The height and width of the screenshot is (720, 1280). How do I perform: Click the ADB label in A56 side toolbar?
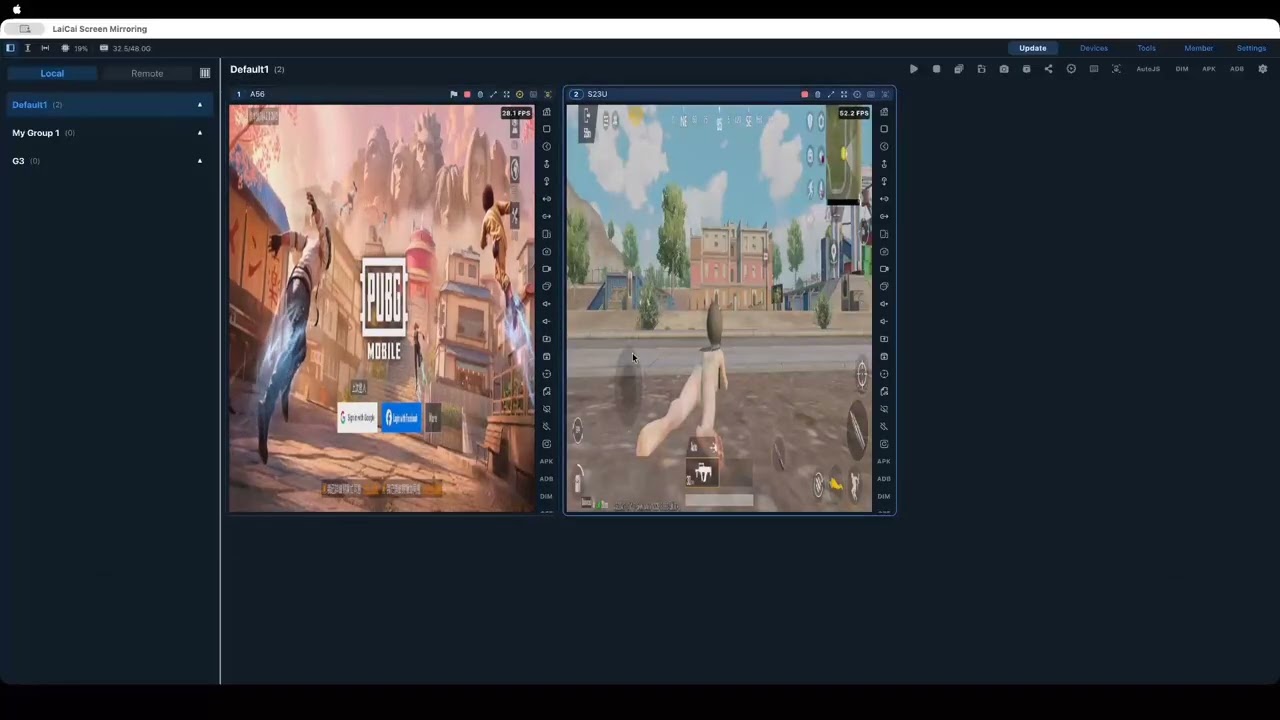pyautogui.click(x=546, y=479)
